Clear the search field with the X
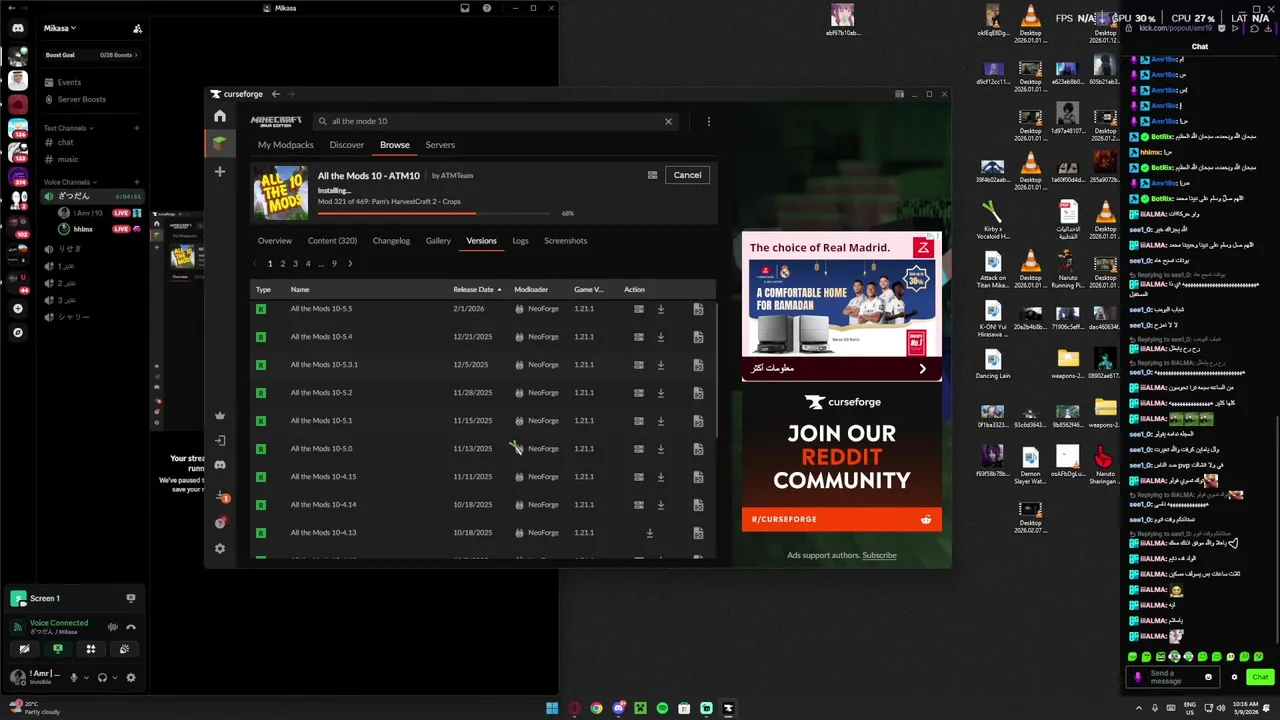 click(x=669, y=121)
